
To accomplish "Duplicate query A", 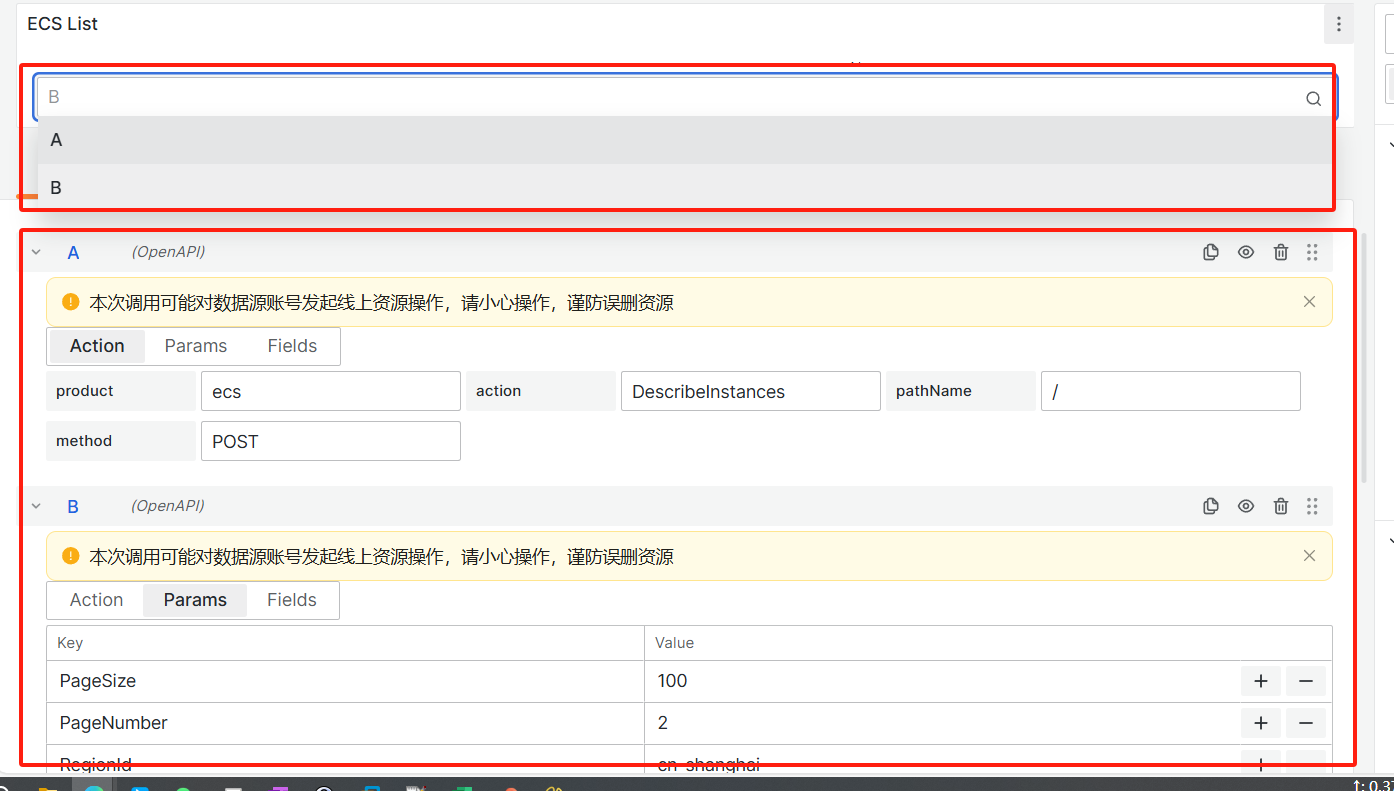I will coord(1211,253).
